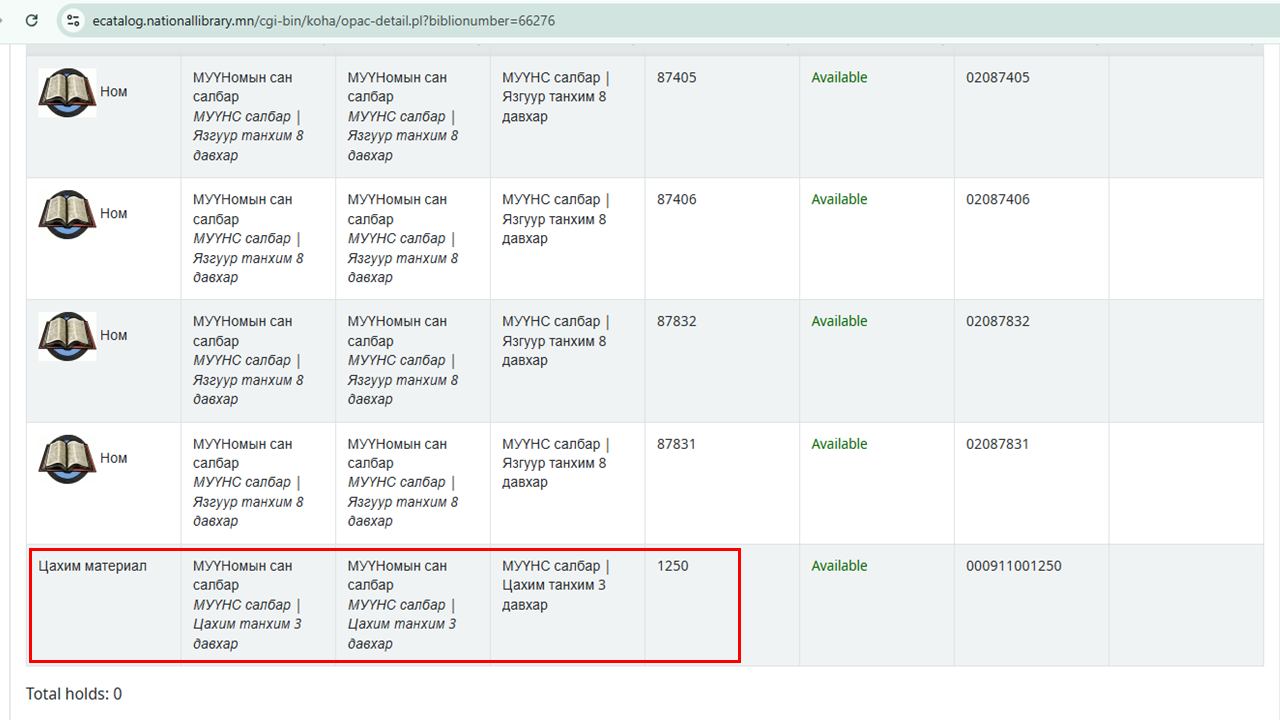Screen dimensions: 1280x720
Task: Open site information icon in address bar
Action: [x=73, y=20]
